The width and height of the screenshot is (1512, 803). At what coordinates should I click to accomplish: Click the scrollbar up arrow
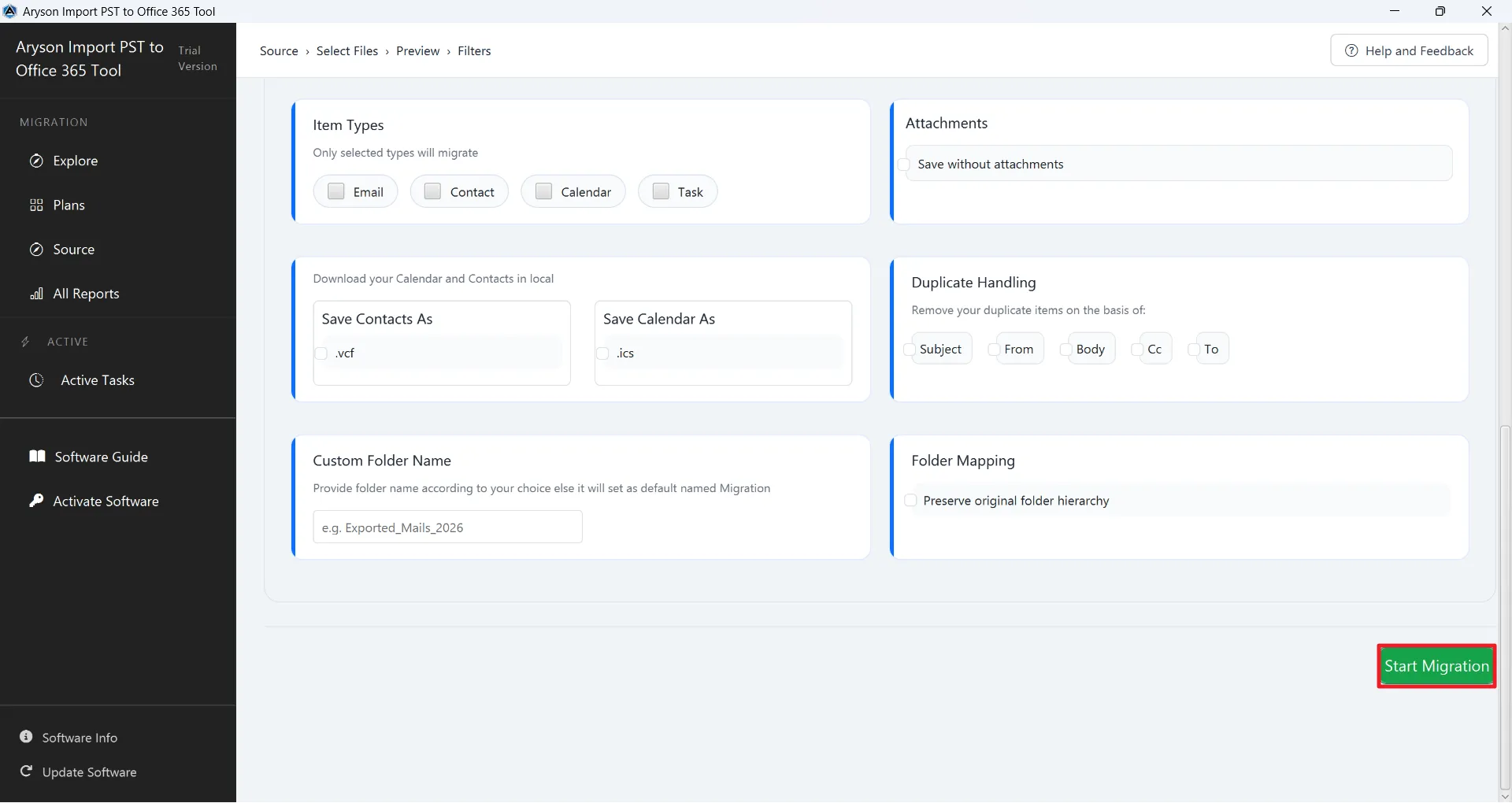tap(1505, 28)
